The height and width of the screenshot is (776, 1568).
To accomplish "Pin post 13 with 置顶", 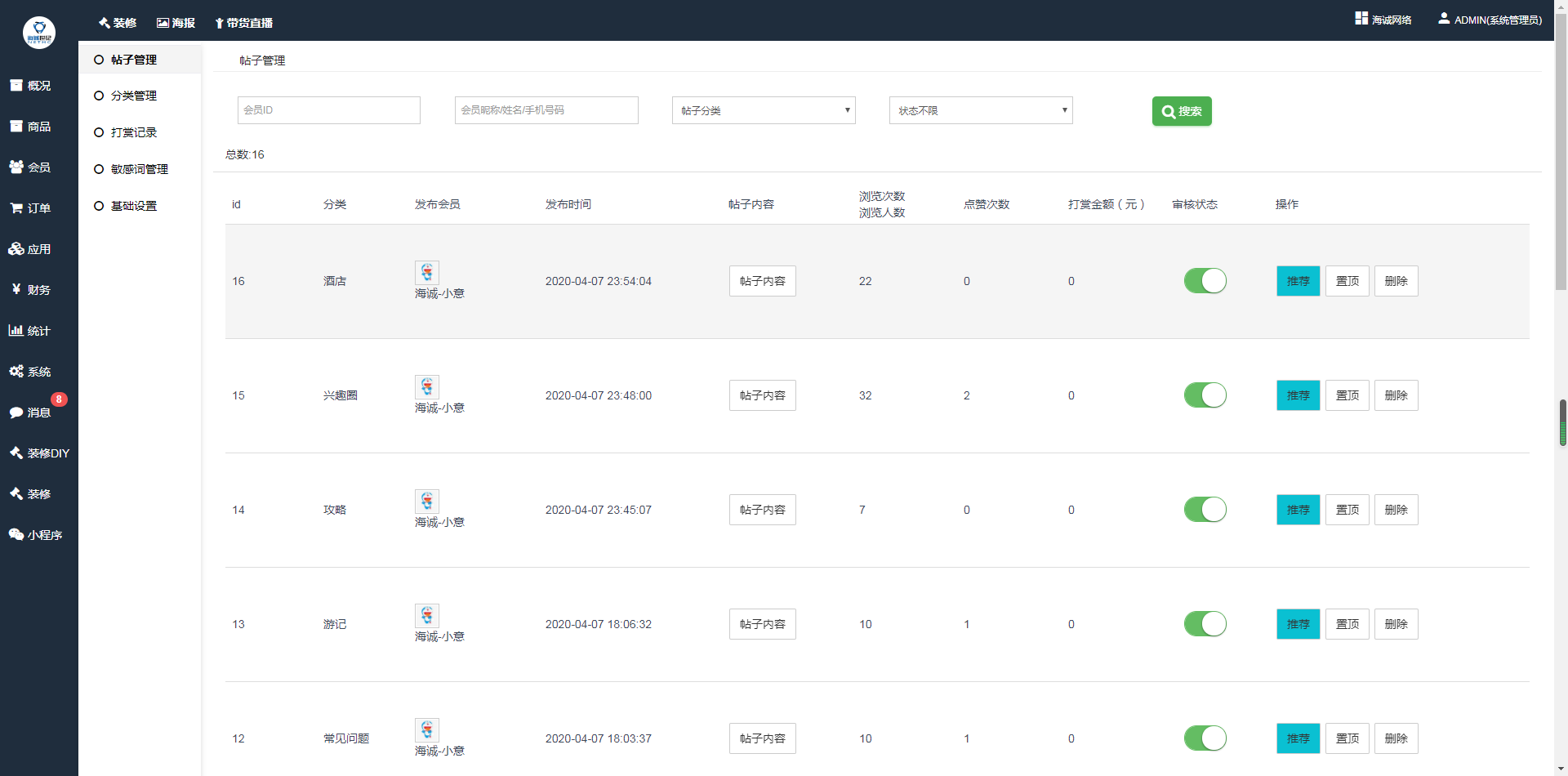I will pyautogui.click(x=1347, y=624).
